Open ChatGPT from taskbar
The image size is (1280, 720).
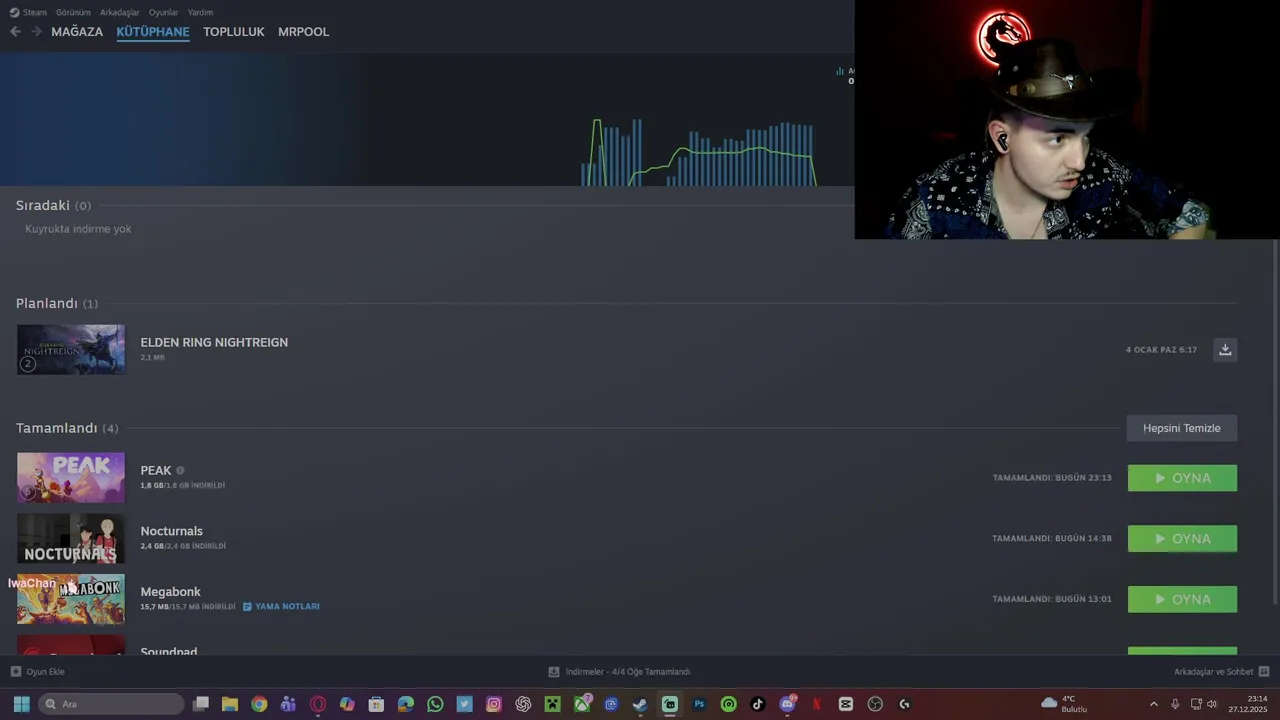[523, 704]
